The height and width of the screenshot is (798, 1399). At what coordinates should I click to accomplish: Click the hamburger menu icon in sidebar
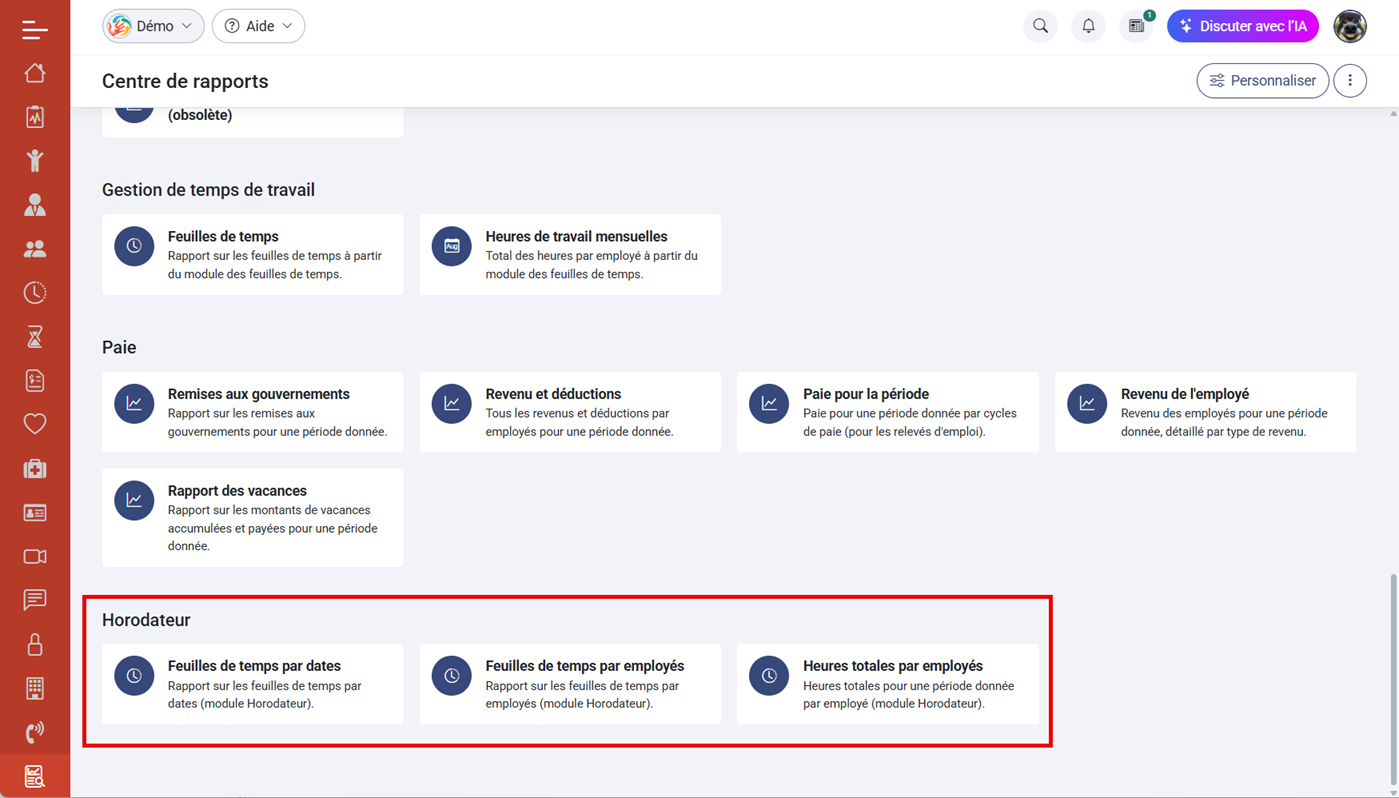pos(34,30)
